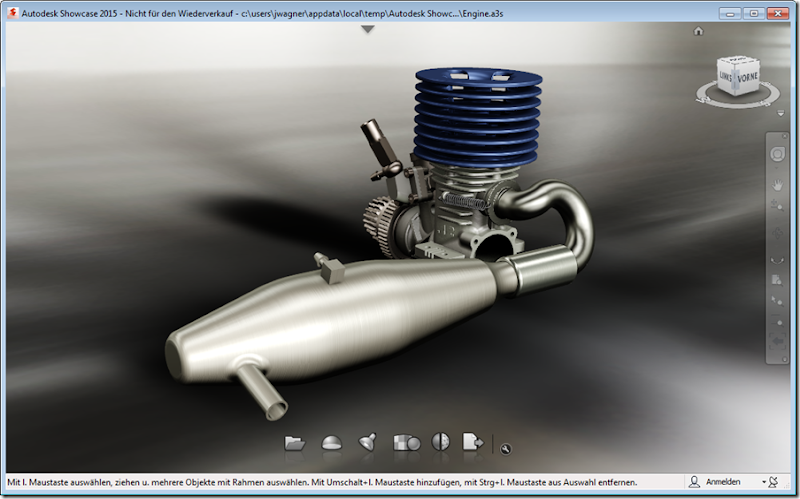
Task: Open navigation bar options dot at bottom
Action: (x=784, y=360)
